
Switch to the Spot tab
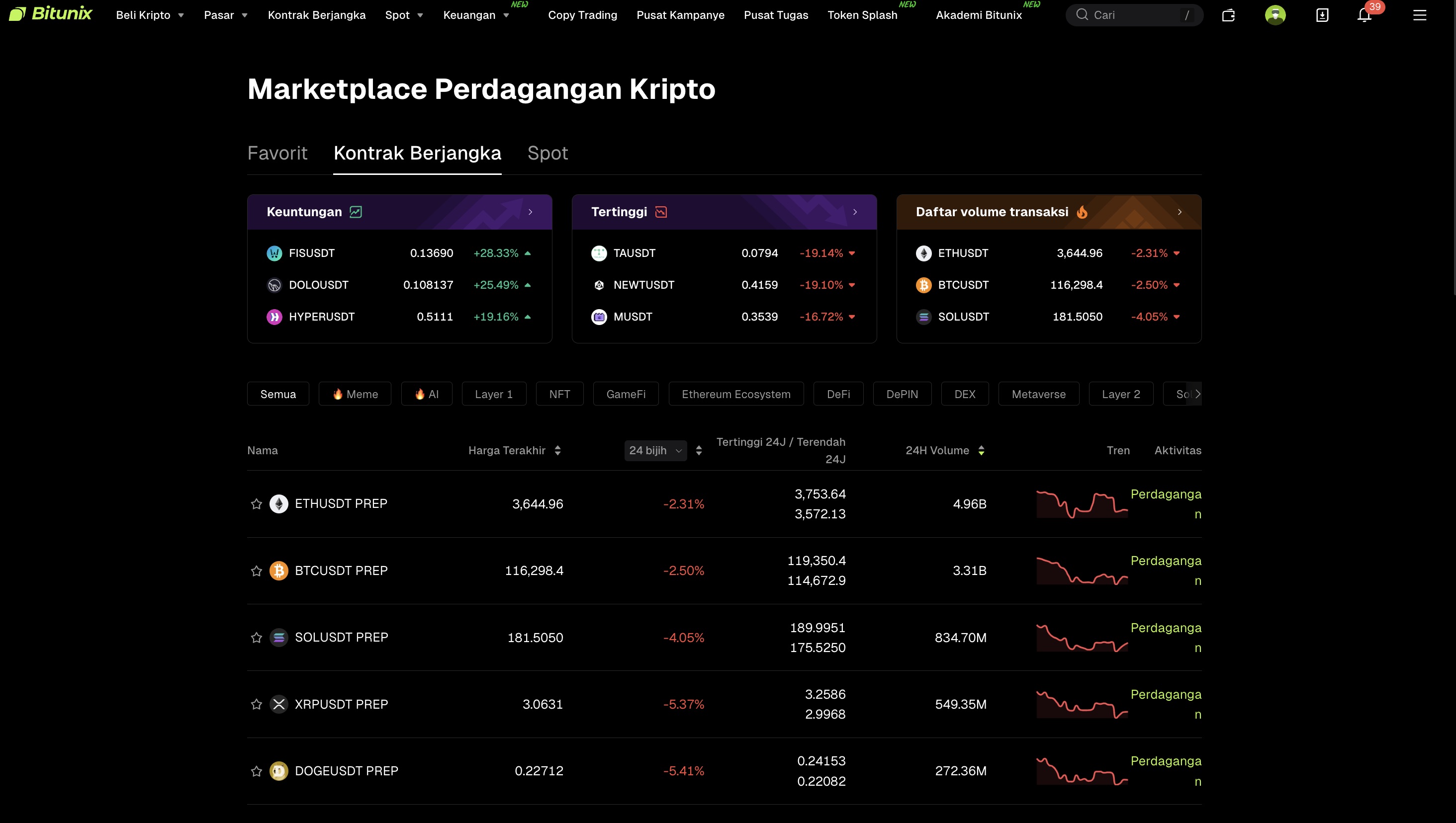point(547,153)
